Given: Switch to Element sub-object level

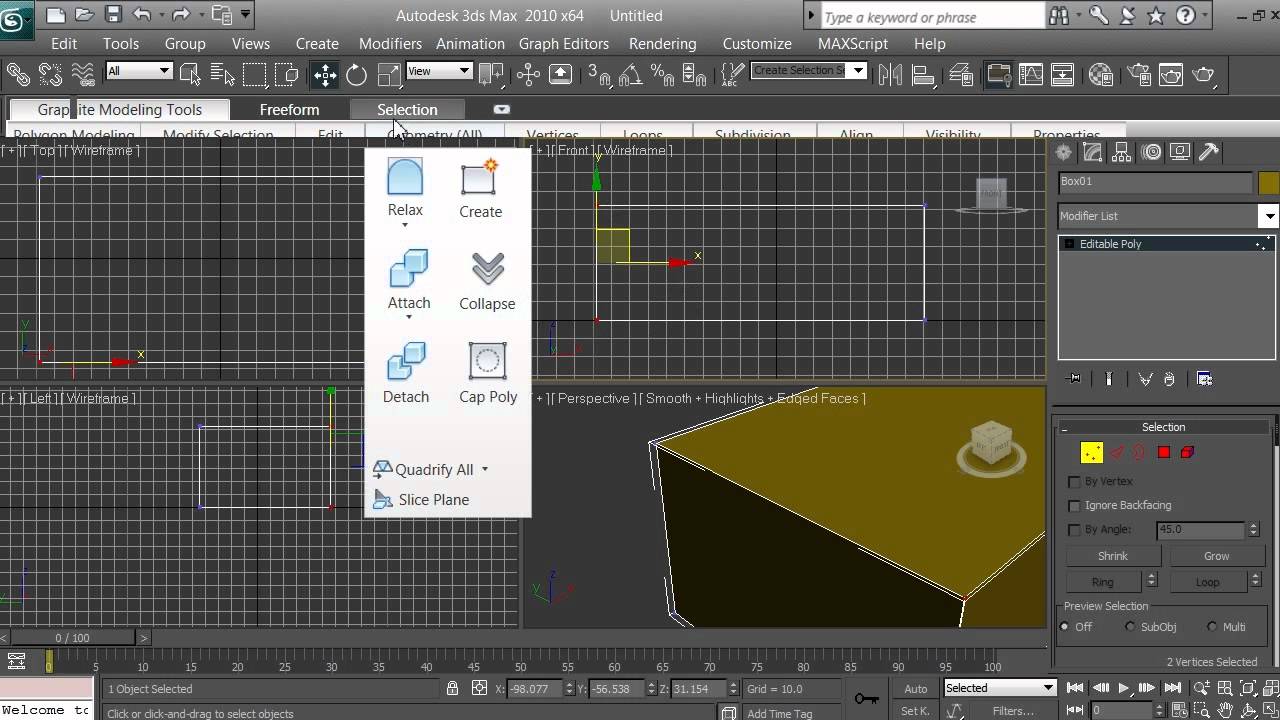Looking at the screenshot, I should 1188,453.
